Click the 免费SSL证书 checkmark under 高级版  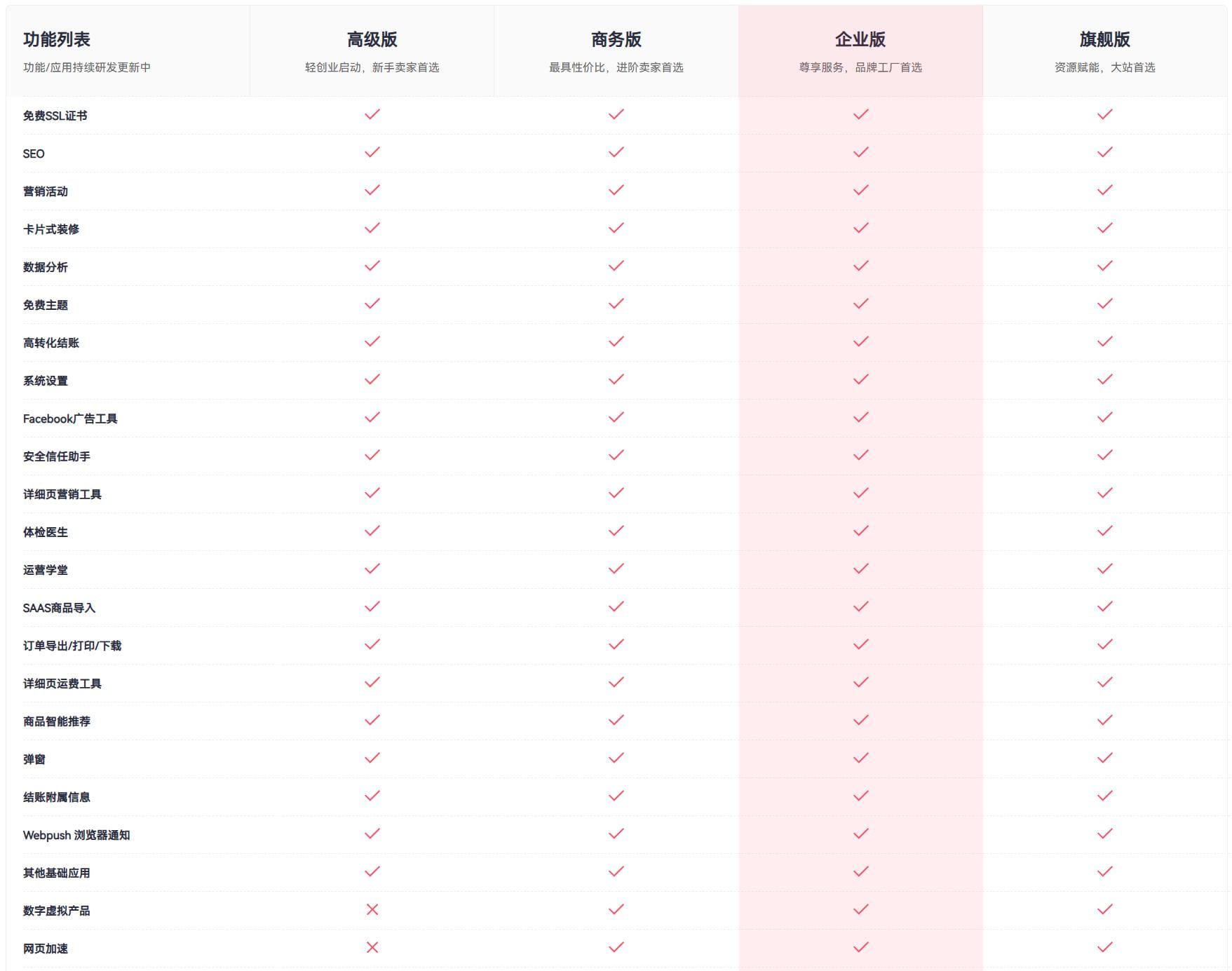(372, 114)
